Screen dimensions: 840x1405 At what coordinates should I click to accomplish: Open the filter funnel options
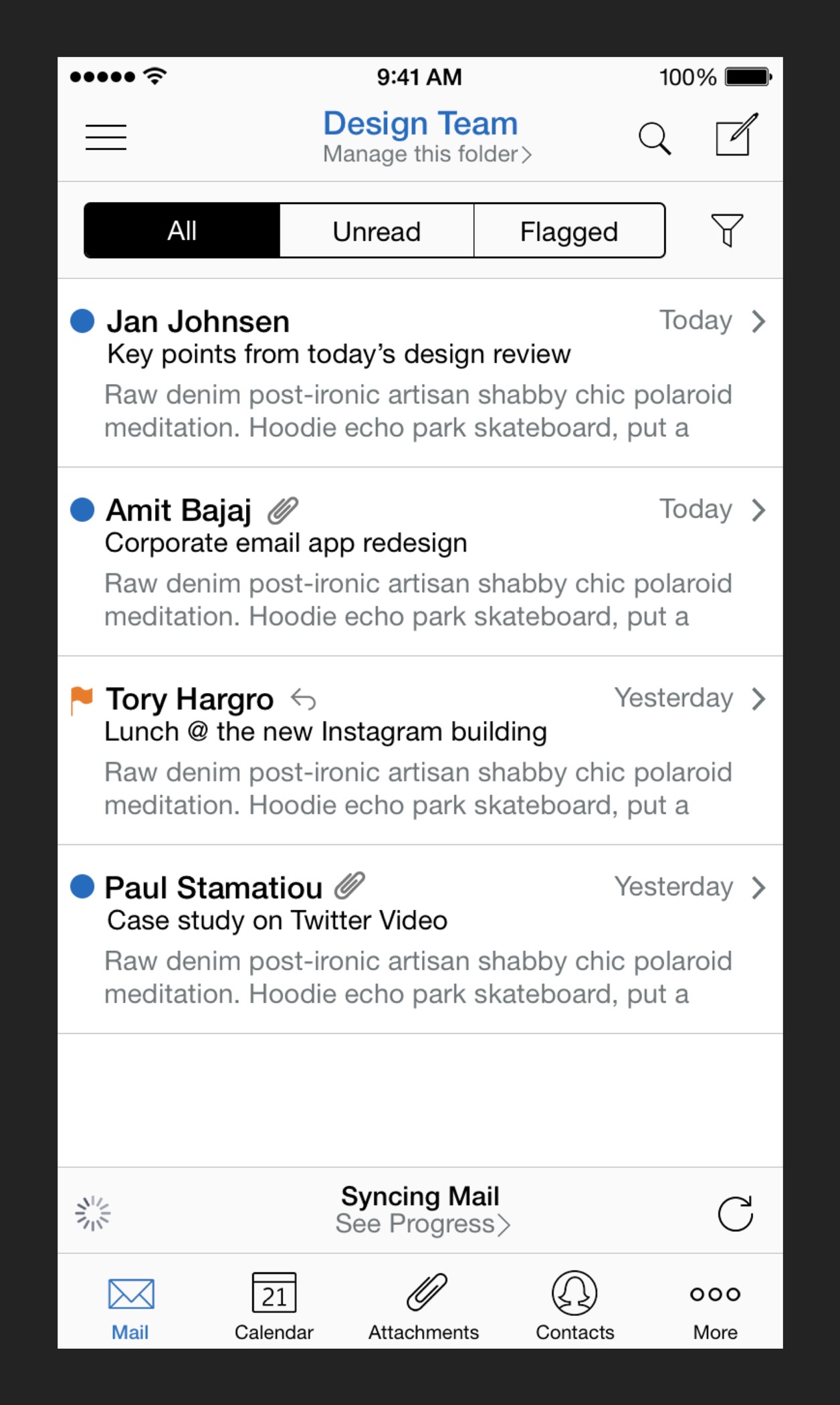(x=727, y=230)
